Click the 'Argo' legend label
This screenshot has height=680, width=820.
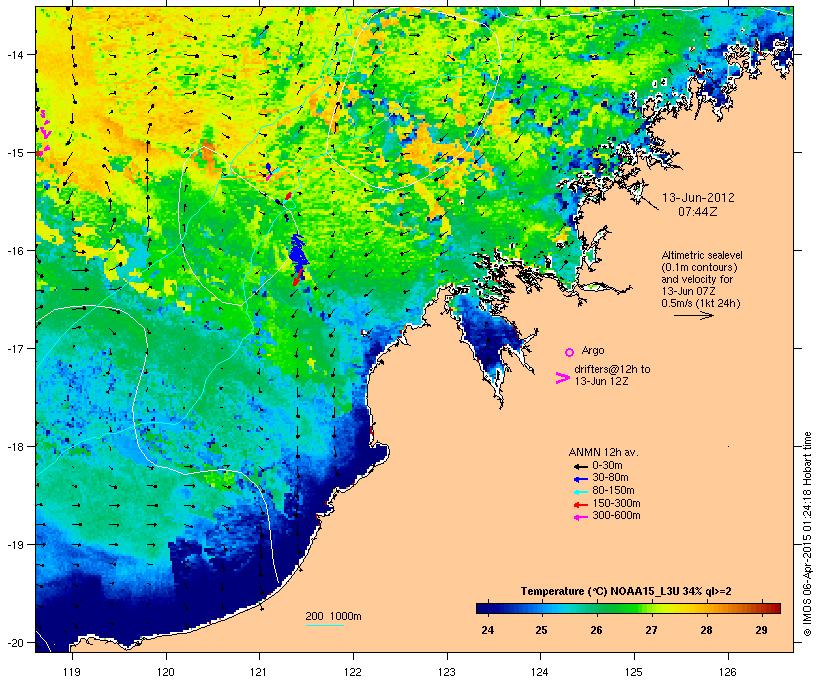point(593,350)
